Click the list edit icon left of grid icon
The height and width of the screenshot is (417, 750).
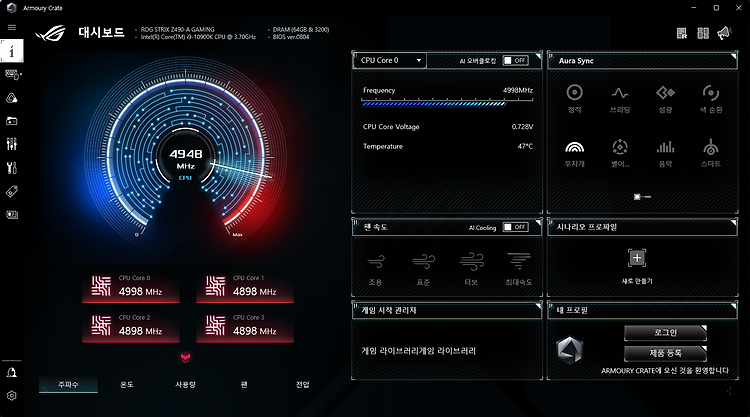[682, 33]
